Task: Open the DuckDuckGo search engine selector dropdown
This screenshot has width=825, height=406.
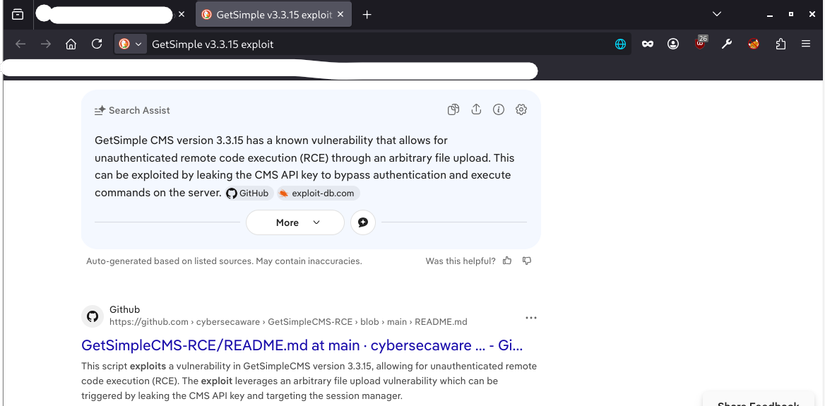Action: 130,44
